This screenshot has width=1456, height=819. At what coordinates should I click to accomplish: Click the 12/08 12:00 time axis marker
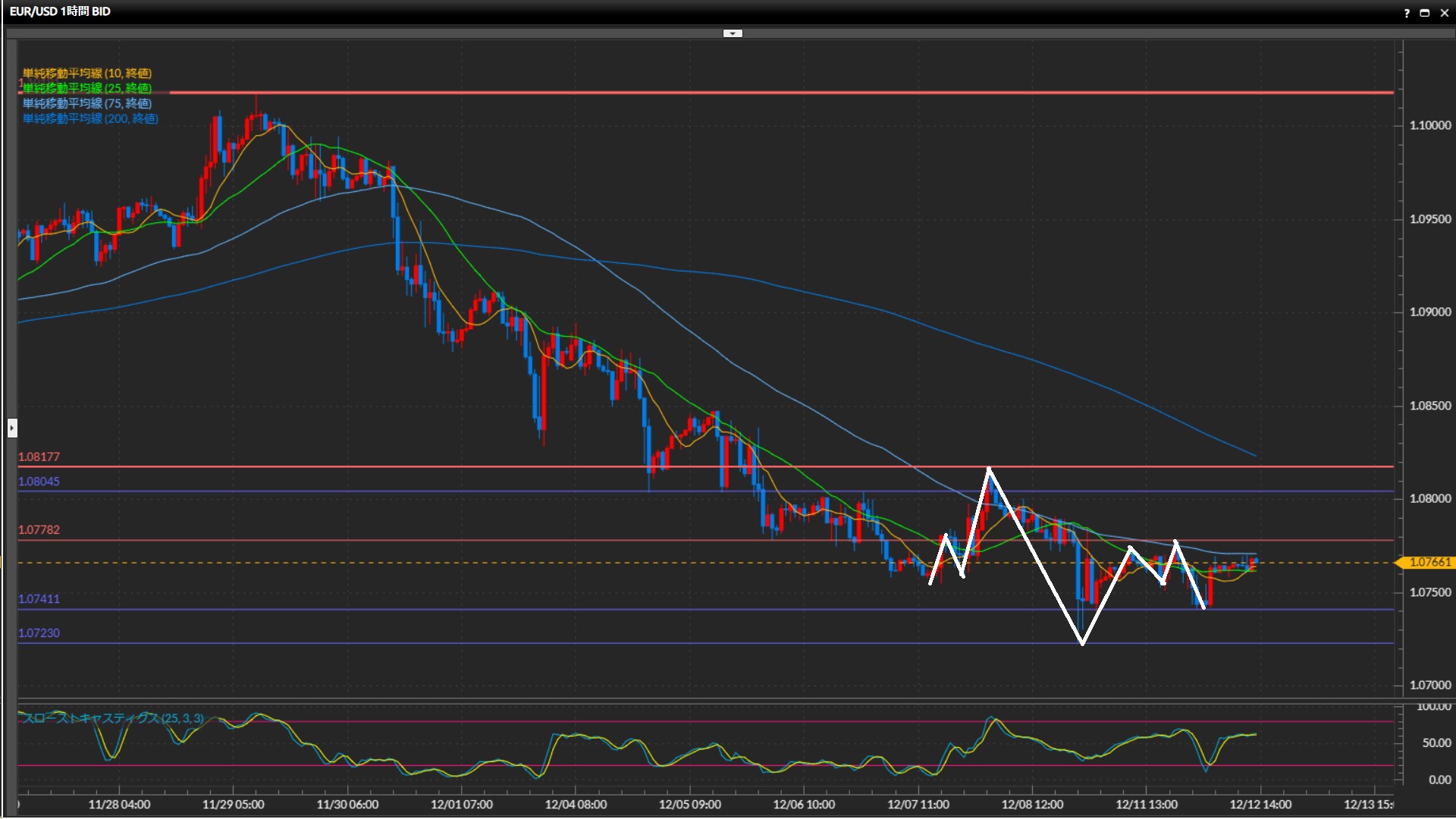1032,804
